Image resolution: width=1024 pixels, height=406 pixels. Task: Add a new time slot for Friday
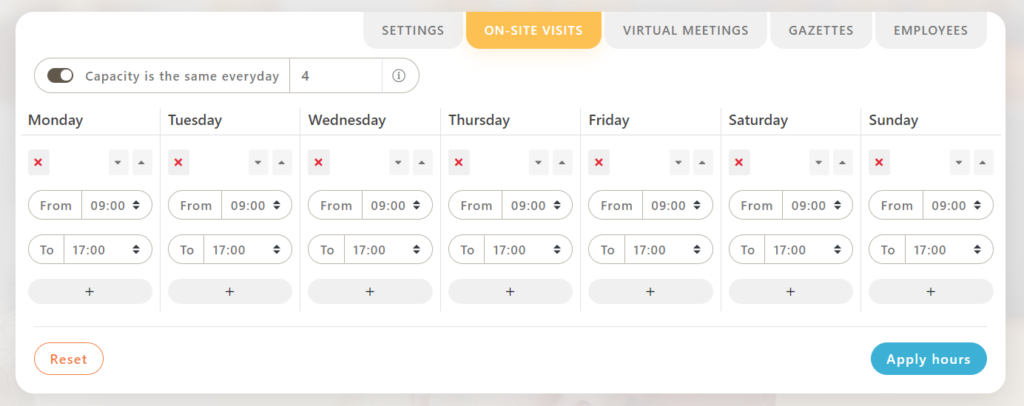point(650,291)
